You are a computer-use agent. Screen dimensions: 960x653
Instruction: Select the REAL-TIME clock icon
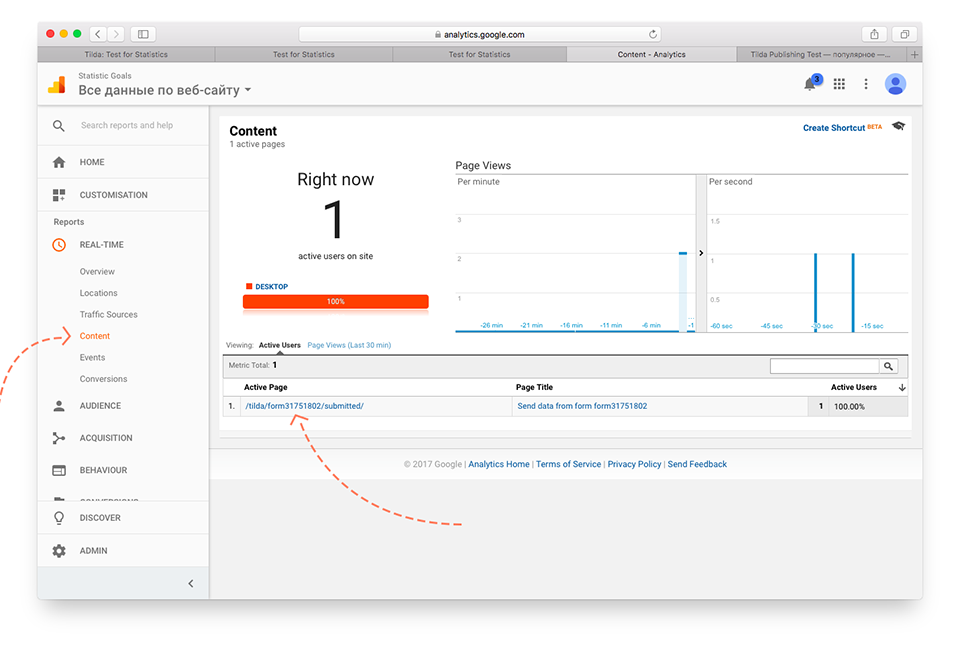[x=58, y=244]
